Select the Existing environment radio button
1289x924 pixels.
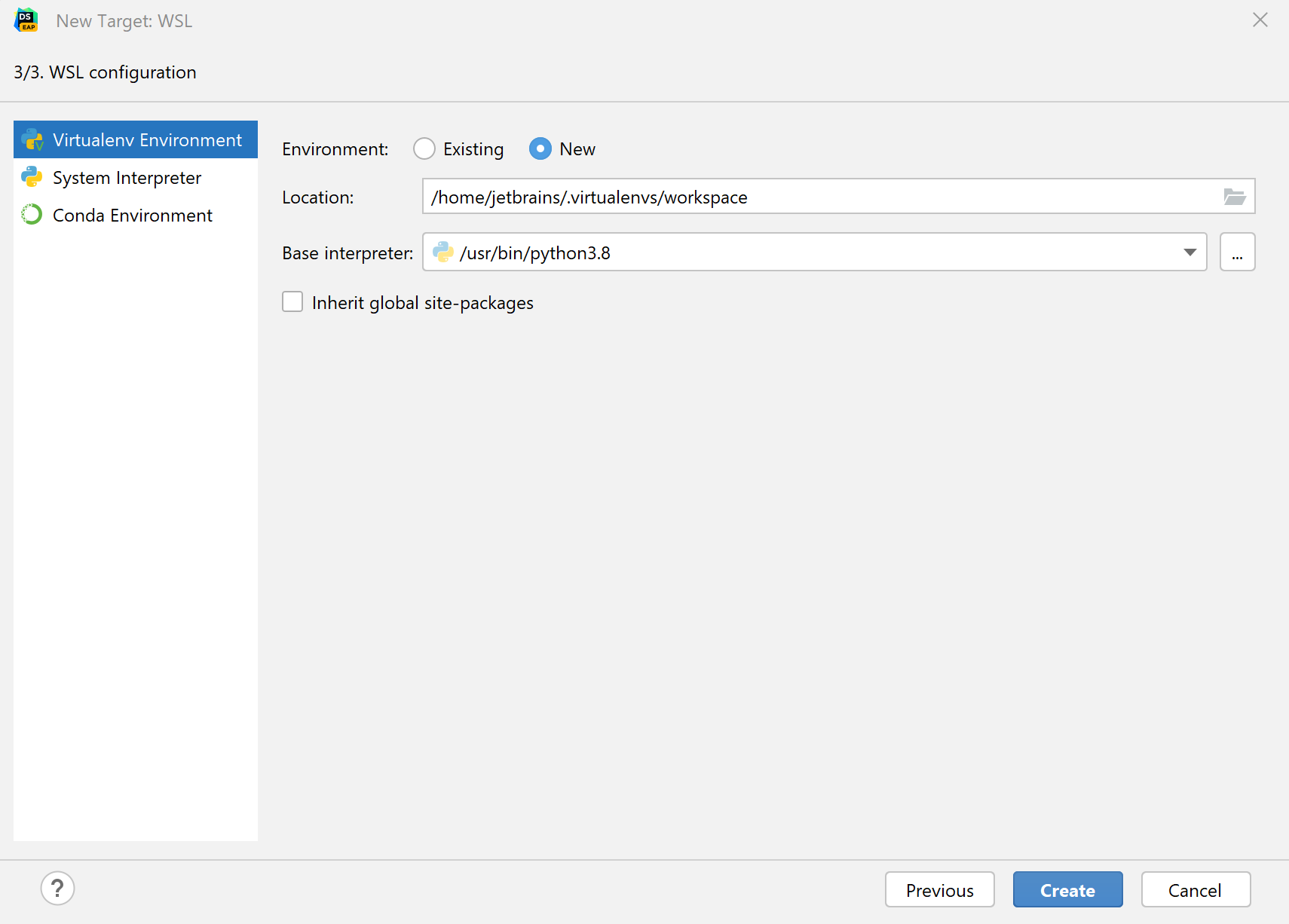coord(424,148)
